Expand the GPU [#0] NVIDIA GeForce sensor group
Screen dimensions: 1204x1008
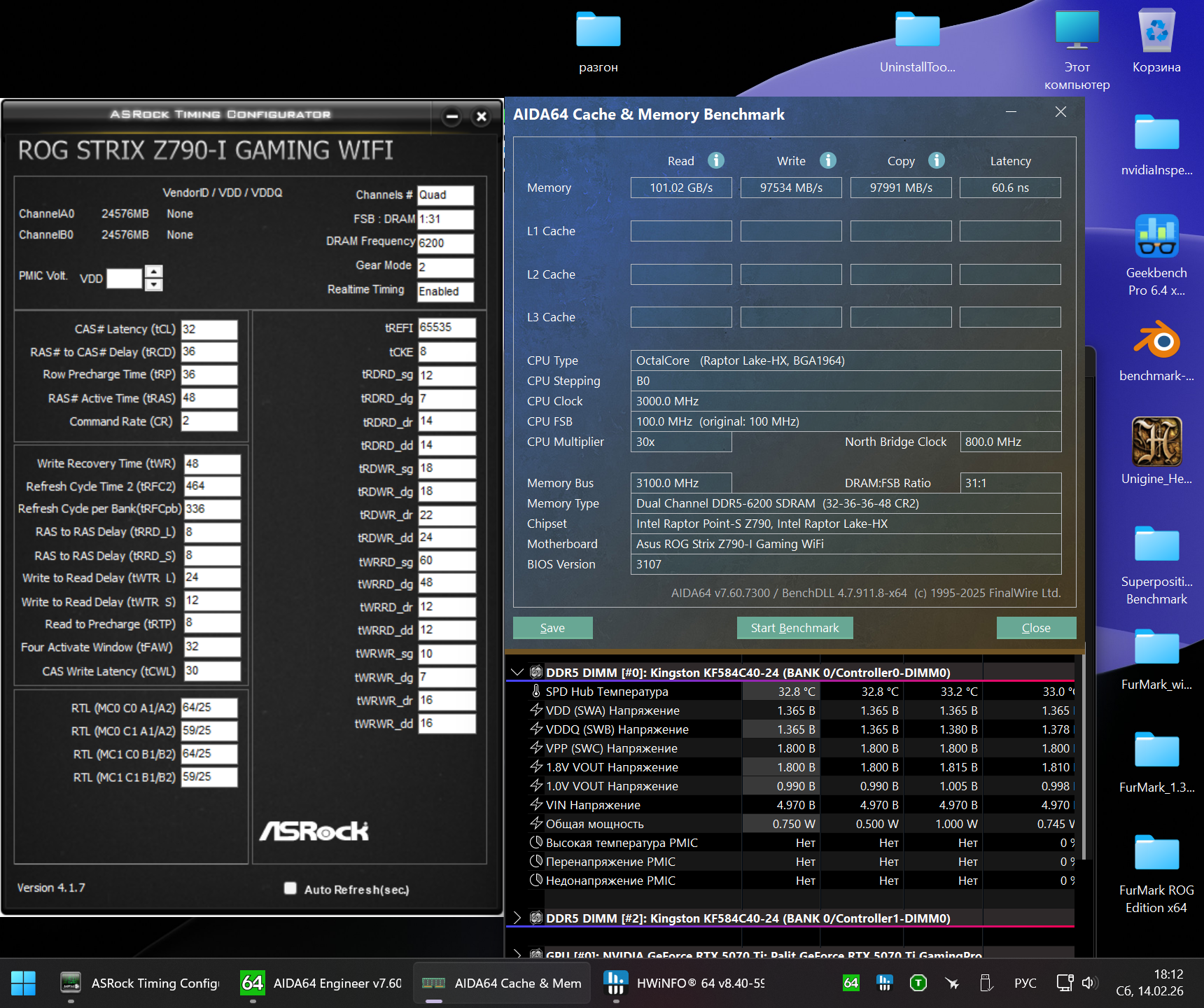[517, 953]
